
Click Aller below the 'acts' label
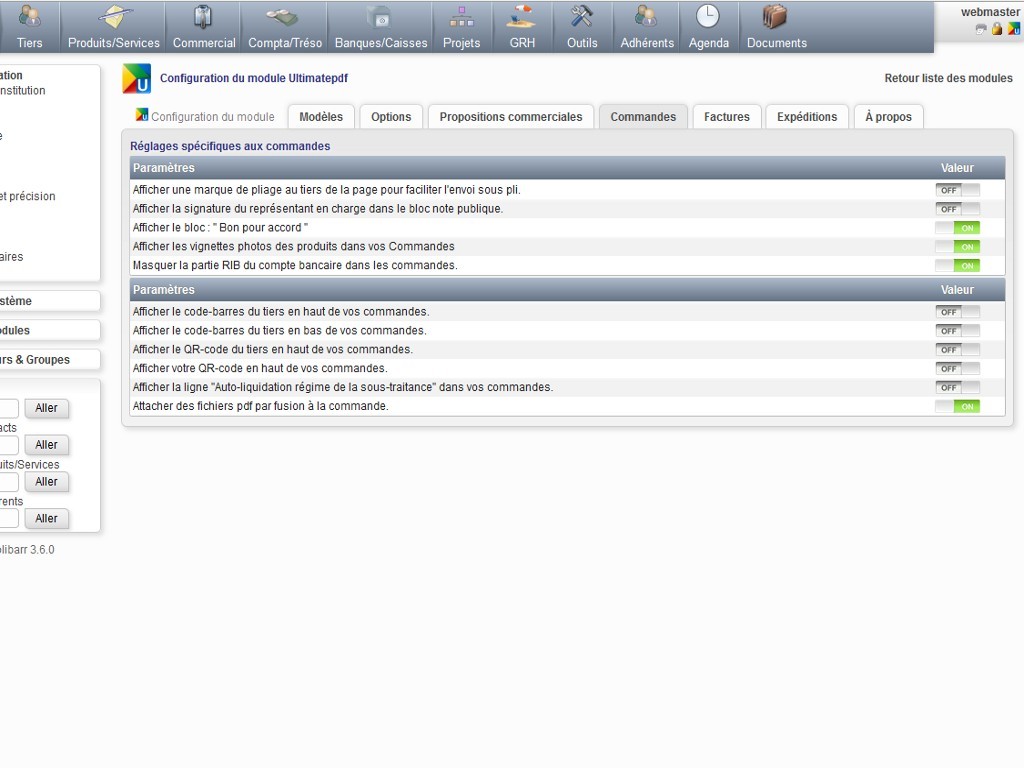46,445
